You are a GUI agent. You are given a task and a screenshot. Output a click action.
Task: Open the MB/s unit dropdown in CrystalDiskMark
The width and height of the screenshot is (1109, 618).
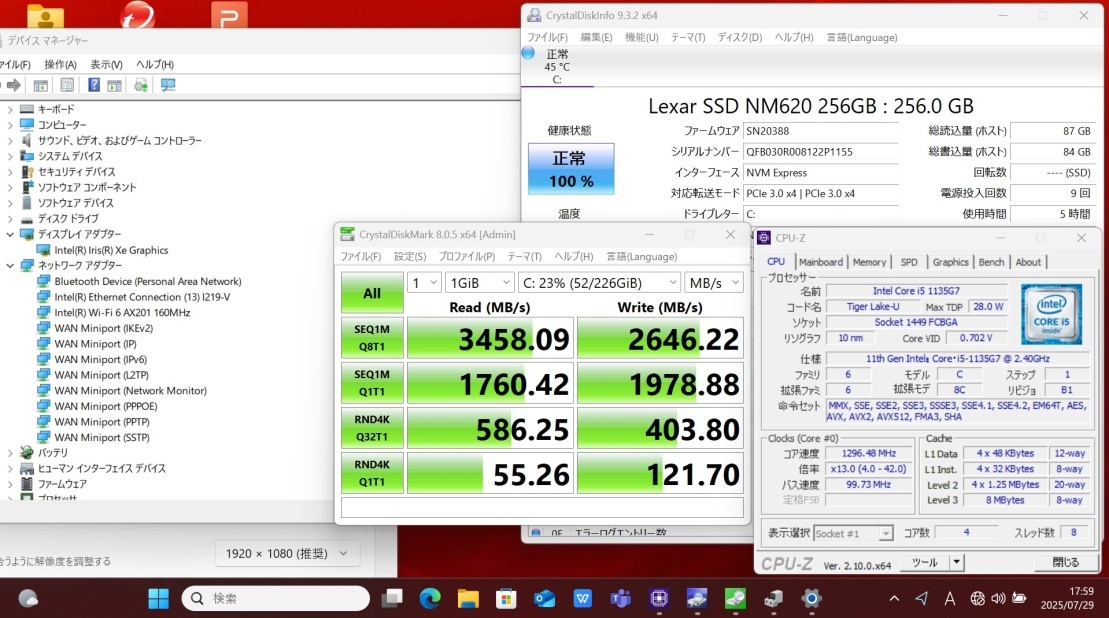714,283
